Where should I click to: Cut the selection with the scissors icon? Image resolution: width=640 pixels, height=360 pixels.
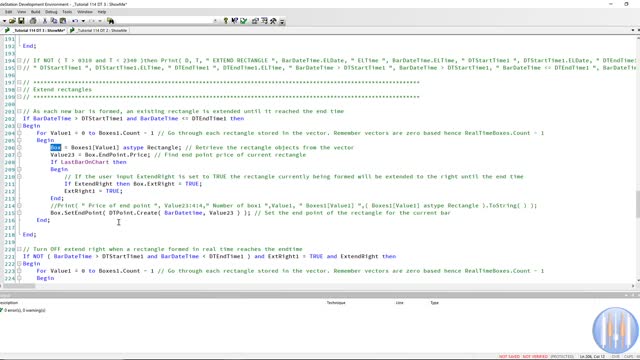(x=45, y=20)
